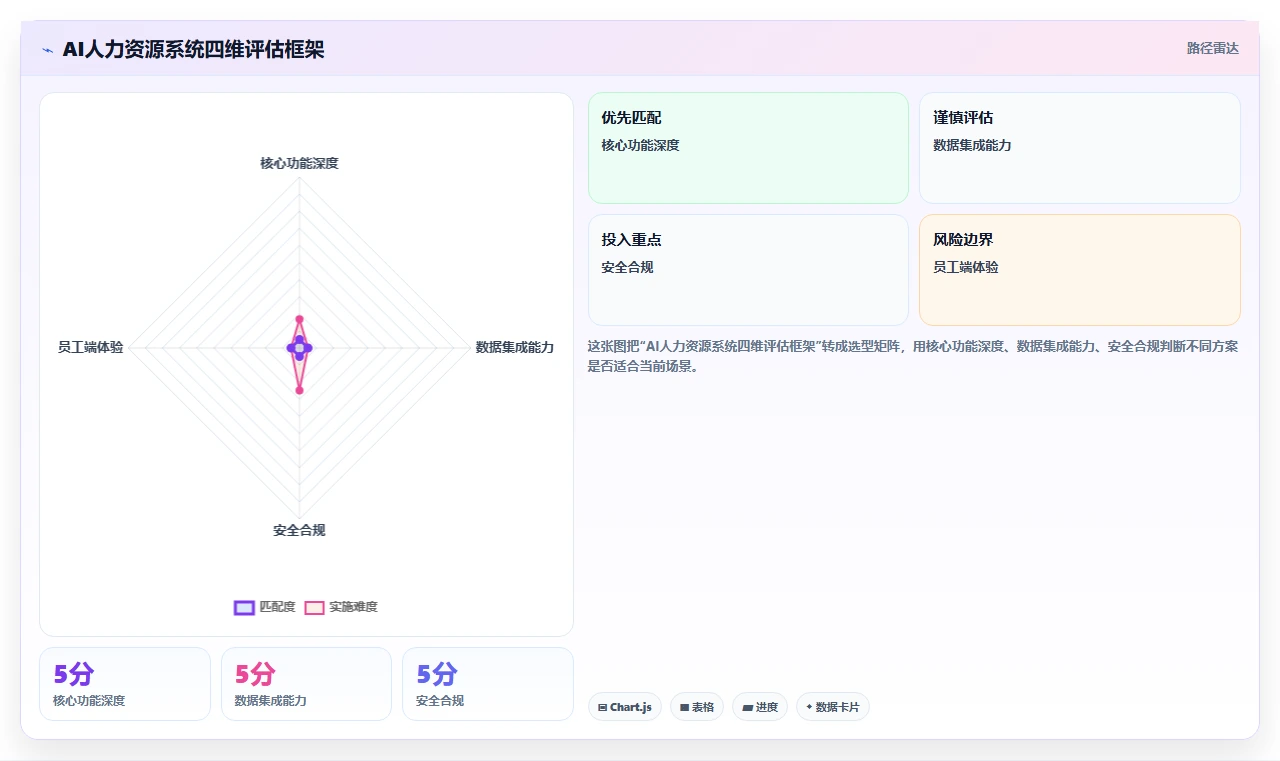Click the radar chart 数据集成能力 axis label

pos(514,347)
